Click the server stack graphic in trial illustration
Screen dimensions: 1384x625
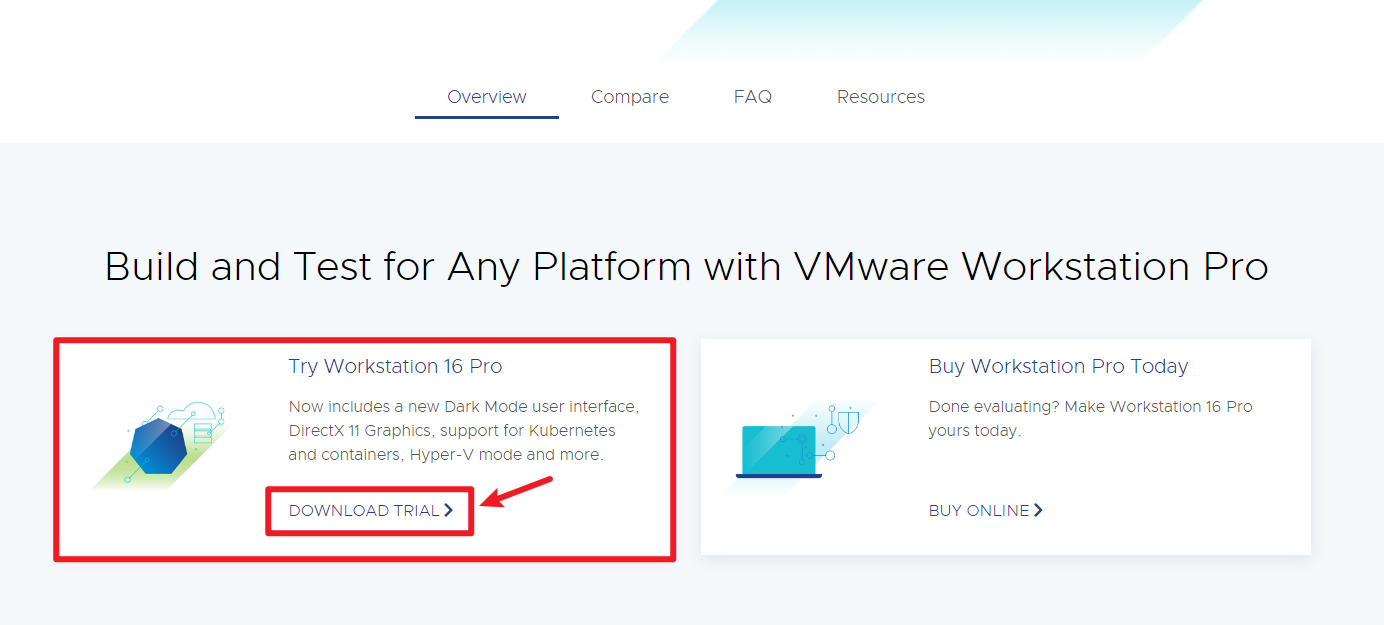(x=202, y=433)
